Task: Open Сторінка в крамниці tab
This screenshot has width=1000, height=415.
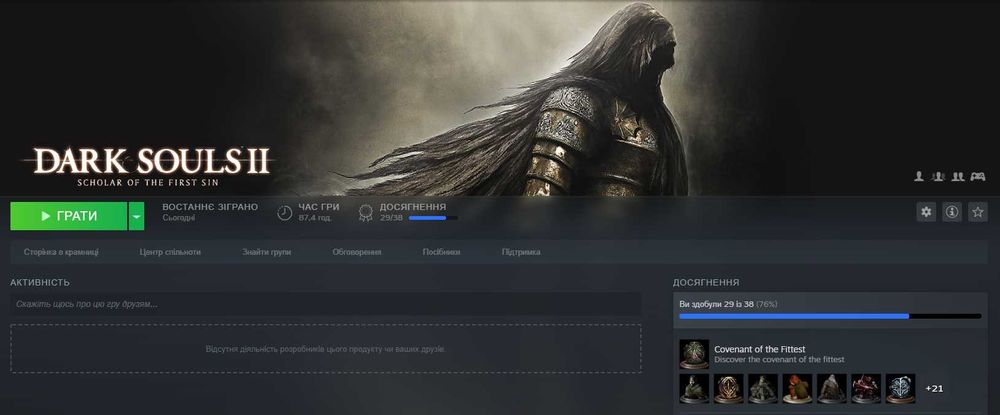Action: pos(61,252)
